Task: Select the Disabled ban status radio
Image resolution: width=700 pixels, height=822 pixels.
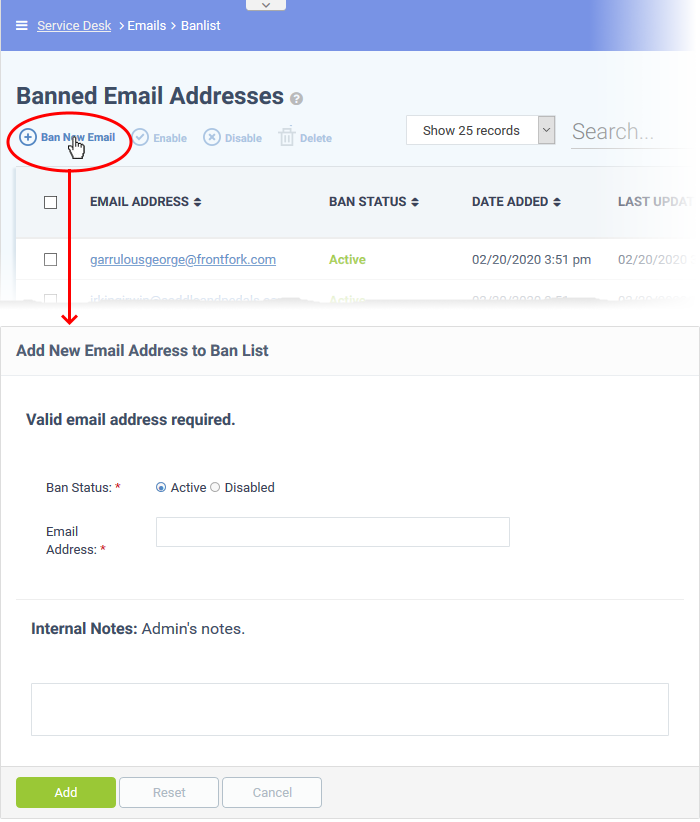Action: 215,488
